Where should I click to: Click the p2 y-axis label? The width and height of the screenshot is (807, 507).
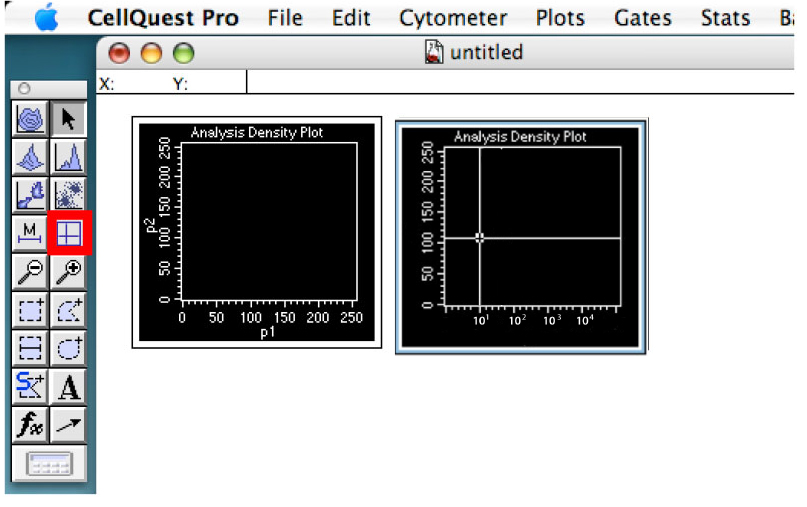(x=150, y=225)
